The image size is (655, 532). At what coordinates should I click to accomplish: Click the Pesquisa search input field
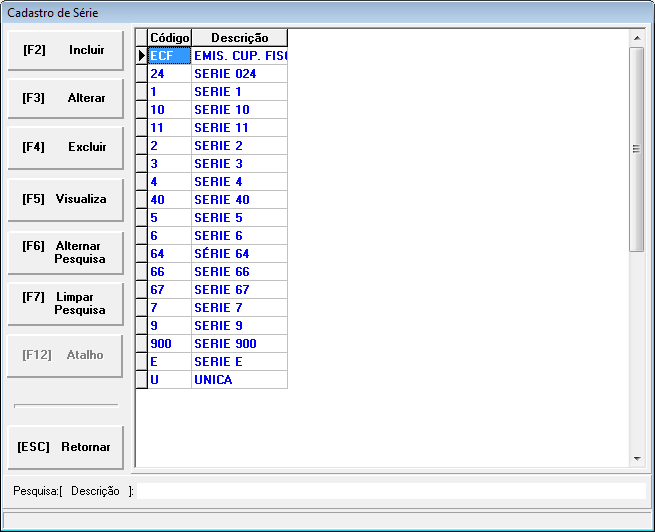(390, 491)
